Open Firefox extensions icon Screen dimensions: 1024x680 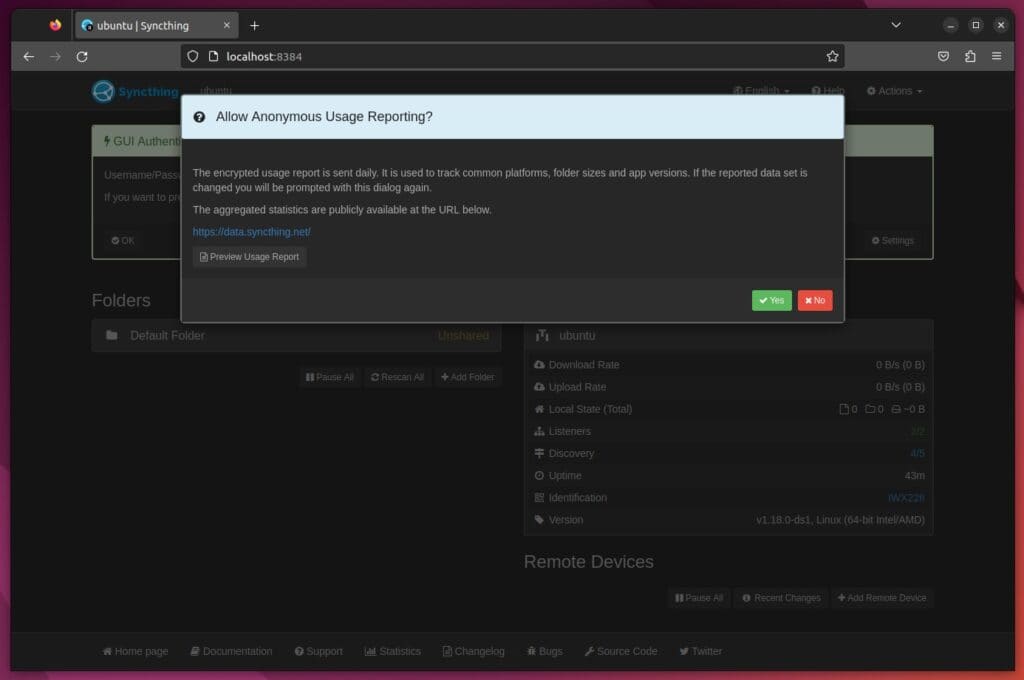pyautogui.click(x=970, y=57)
